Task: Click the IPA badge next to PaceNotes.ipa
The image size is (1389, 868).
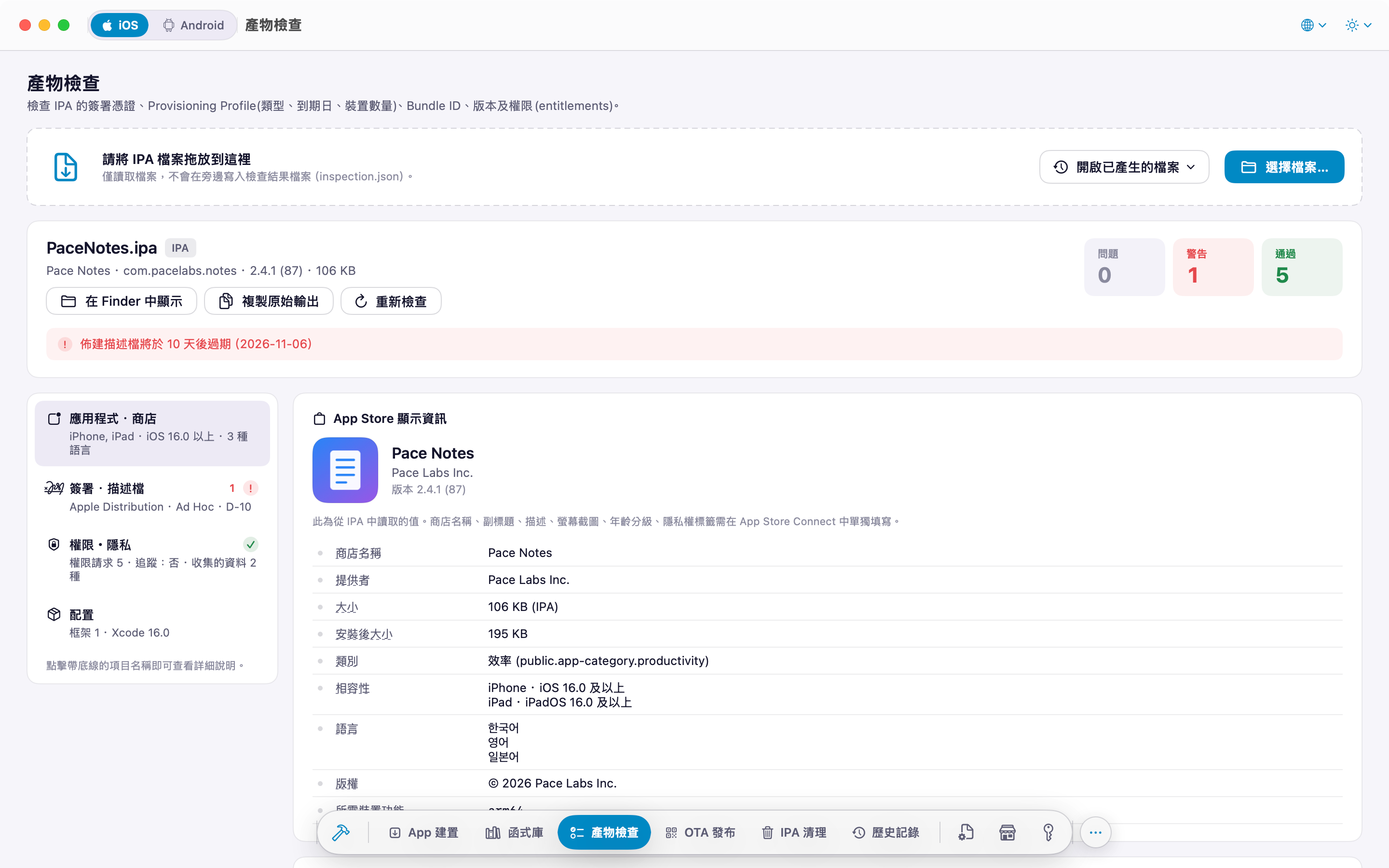Action: coord(180,248)
